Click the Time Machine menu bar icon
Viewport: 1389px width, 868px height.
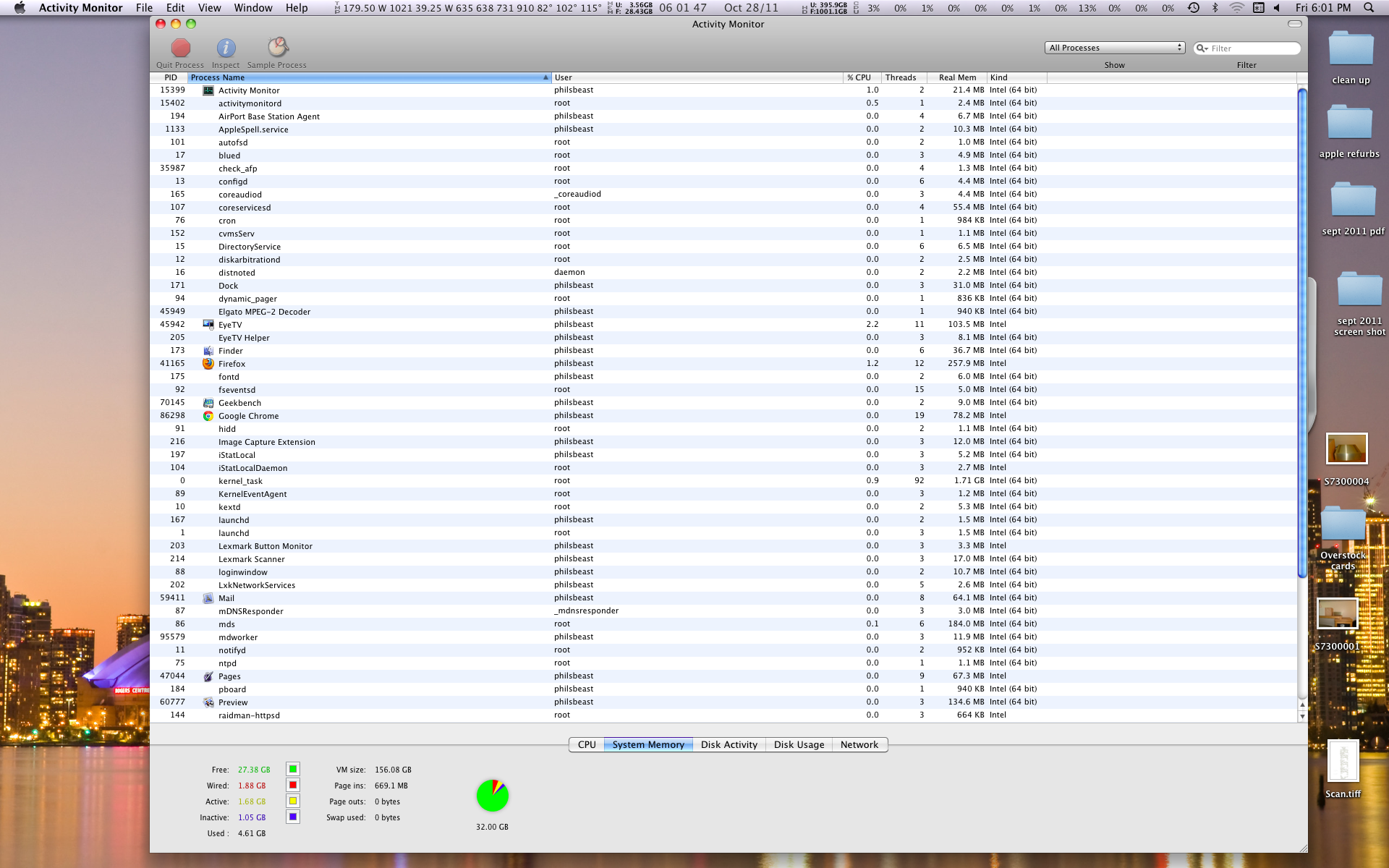(x=1194, y=8)
